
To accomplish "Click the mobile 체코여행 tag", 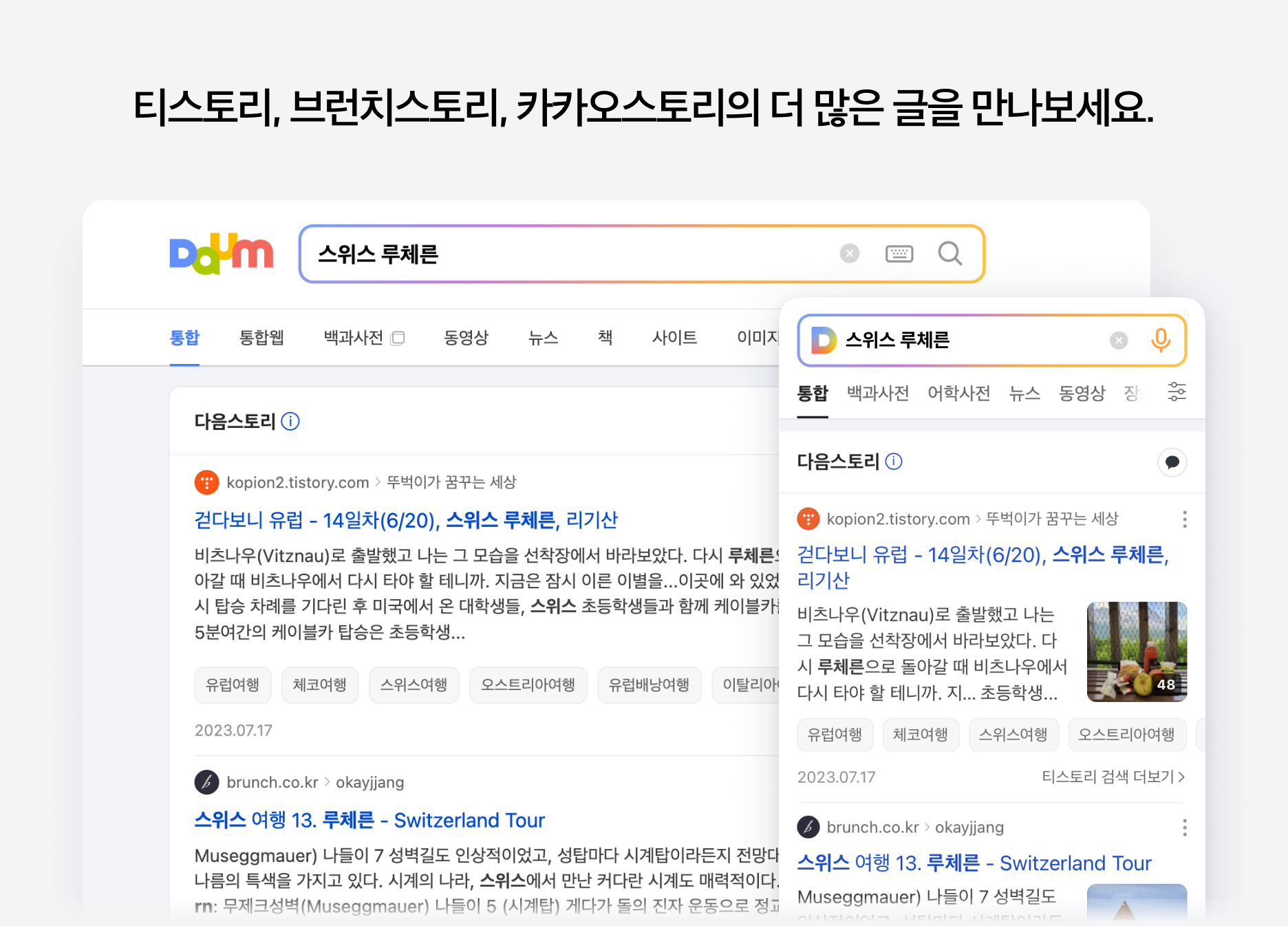I will (921, 735).
